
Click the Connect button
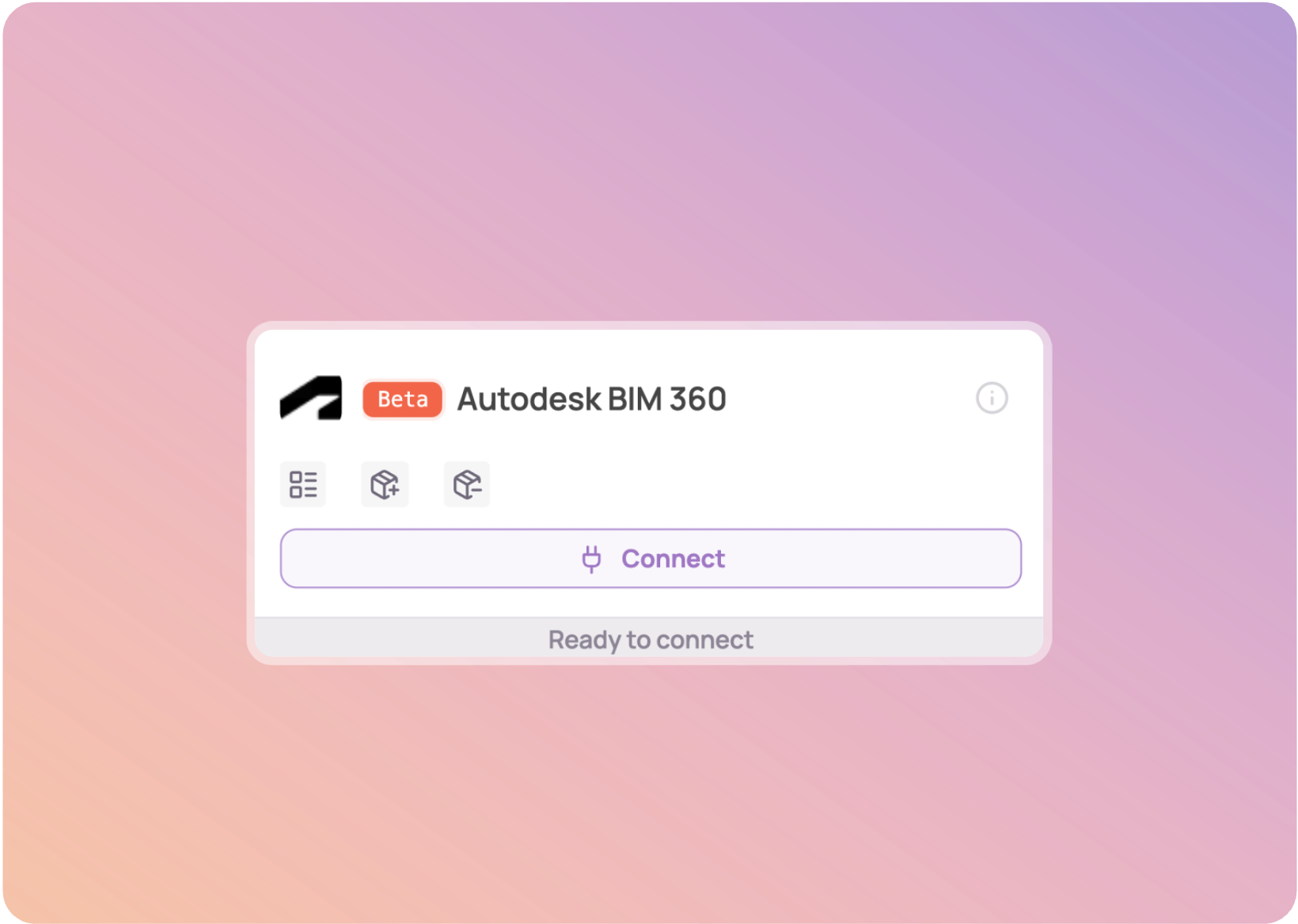[651, 559]
